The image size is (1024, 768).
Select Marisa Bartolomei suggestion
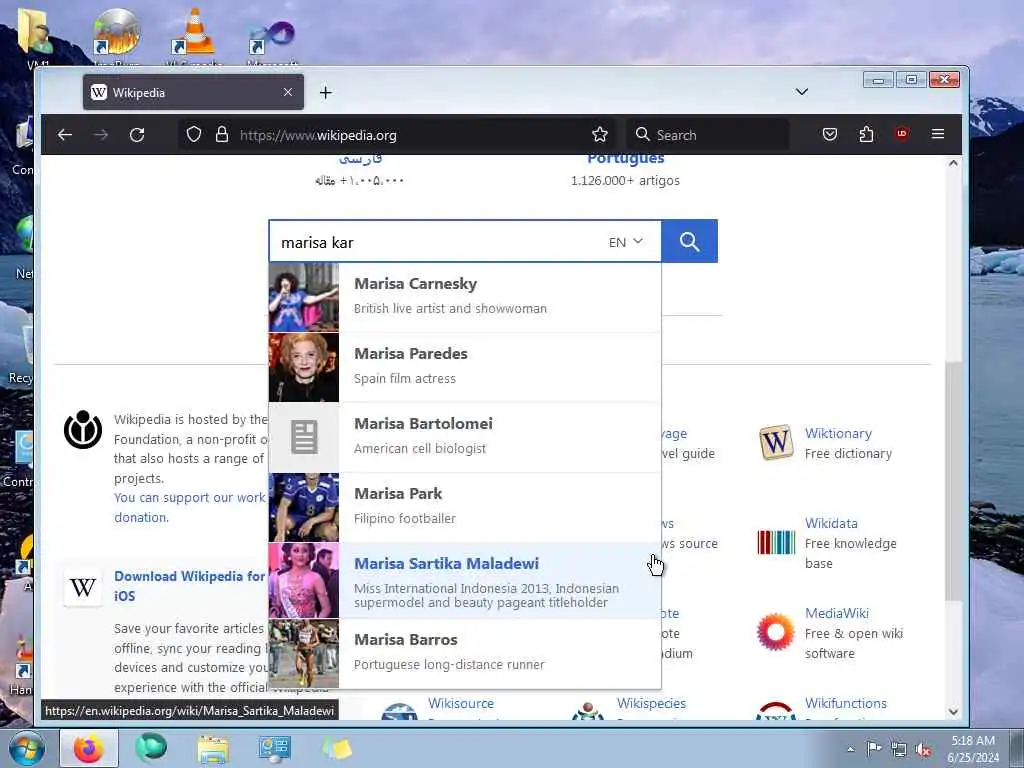tap(465, 437)
